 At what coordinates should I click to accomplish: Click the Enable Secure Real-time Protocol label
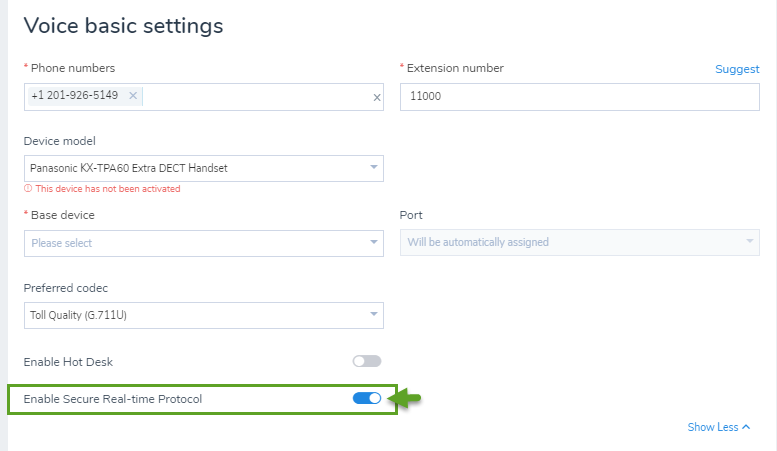coord(113,399)
